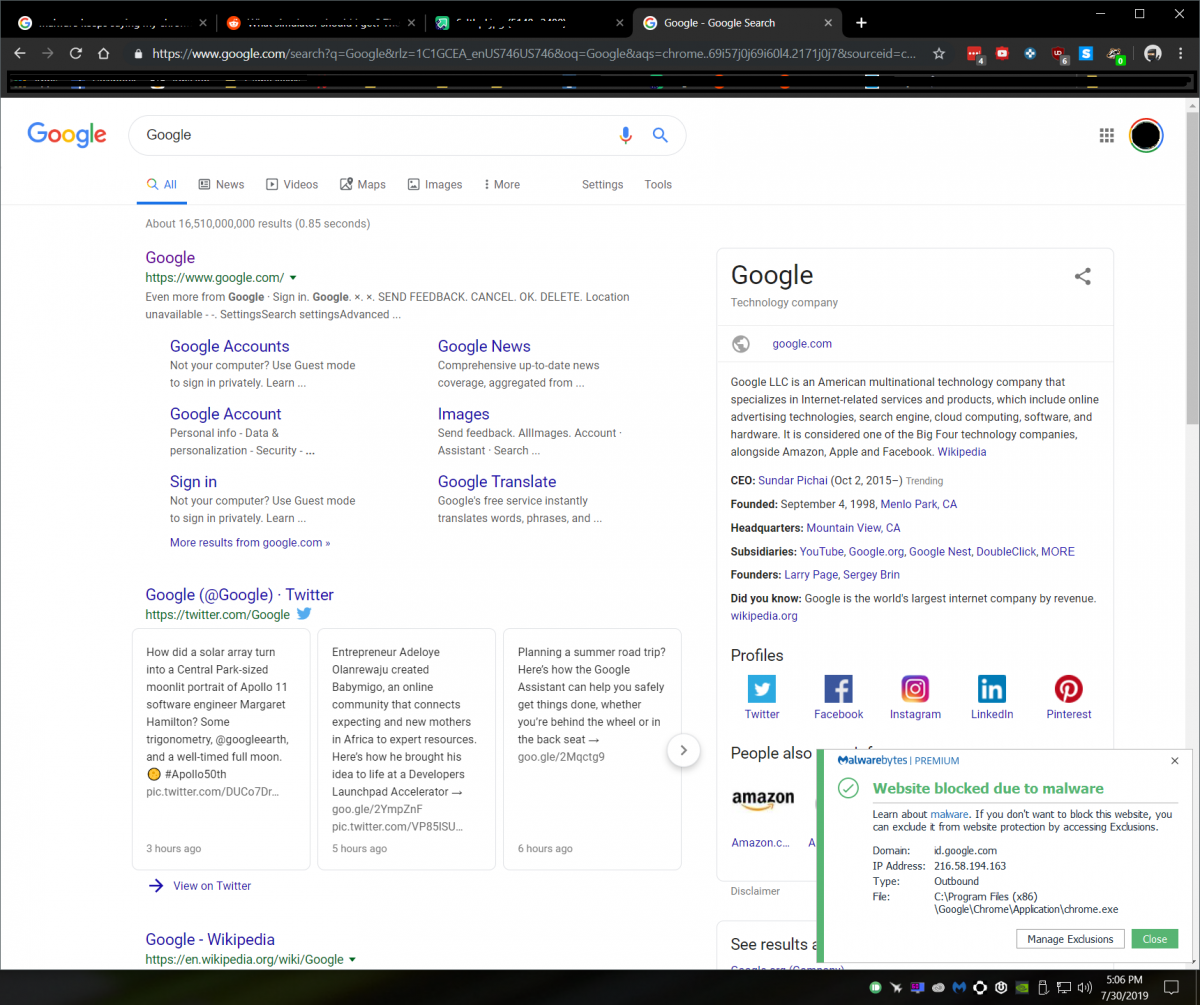The width and height of the screenshot is (1200, 1005).
Task: Click the Chrome address bar URL
Action: 534,53
